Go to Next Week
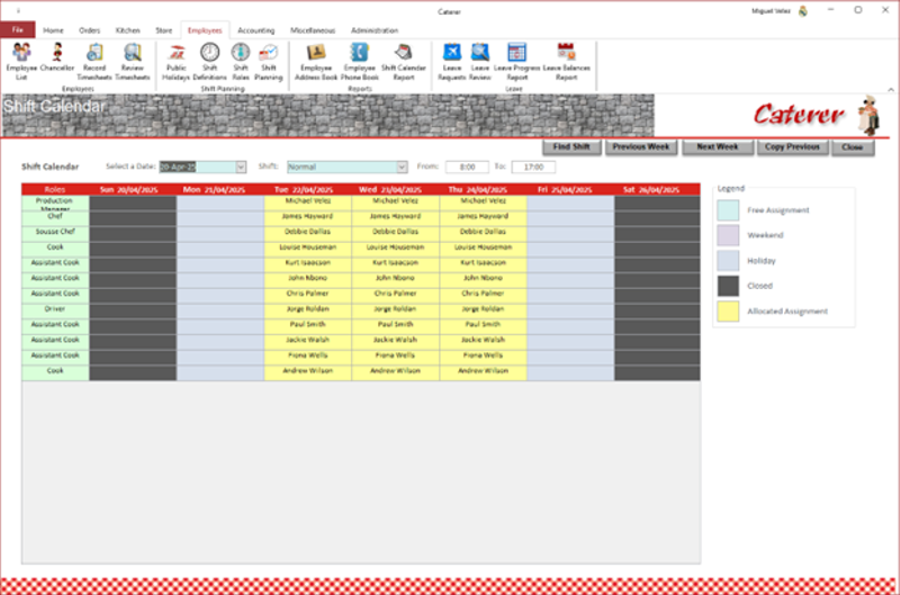The height and width of the screenshot is (595, 900). [717, 147]
